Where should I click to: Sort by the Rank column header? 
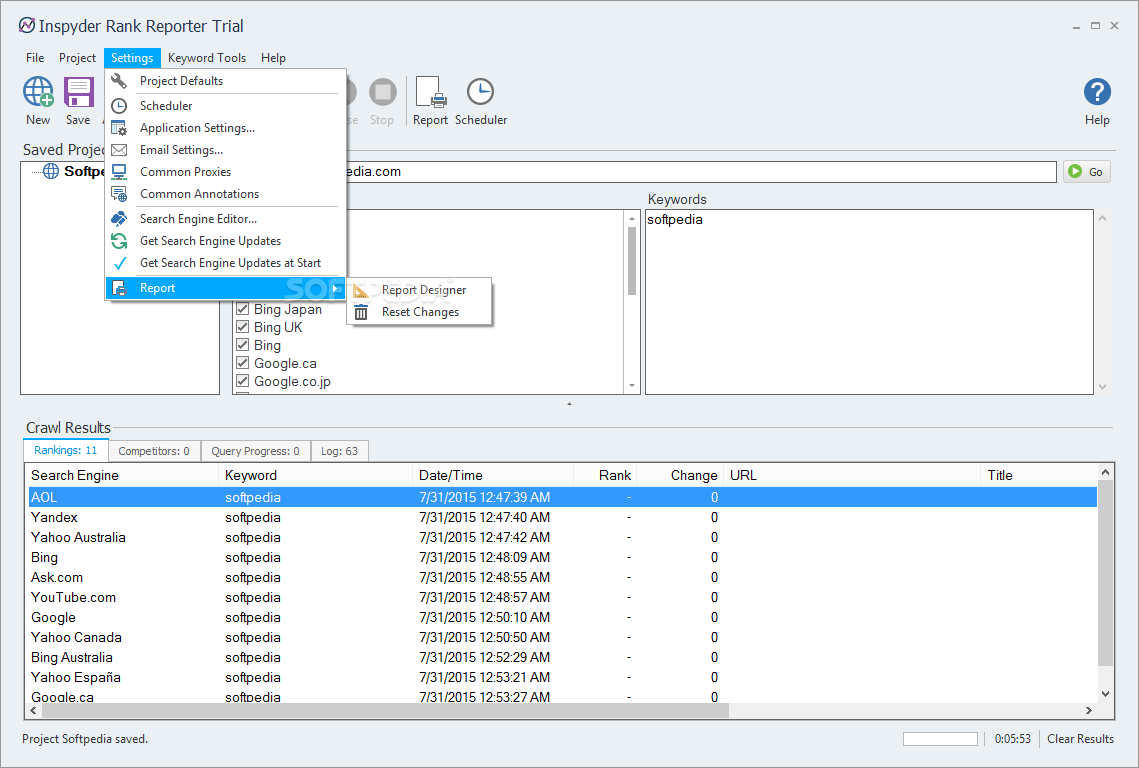point(605,475)
